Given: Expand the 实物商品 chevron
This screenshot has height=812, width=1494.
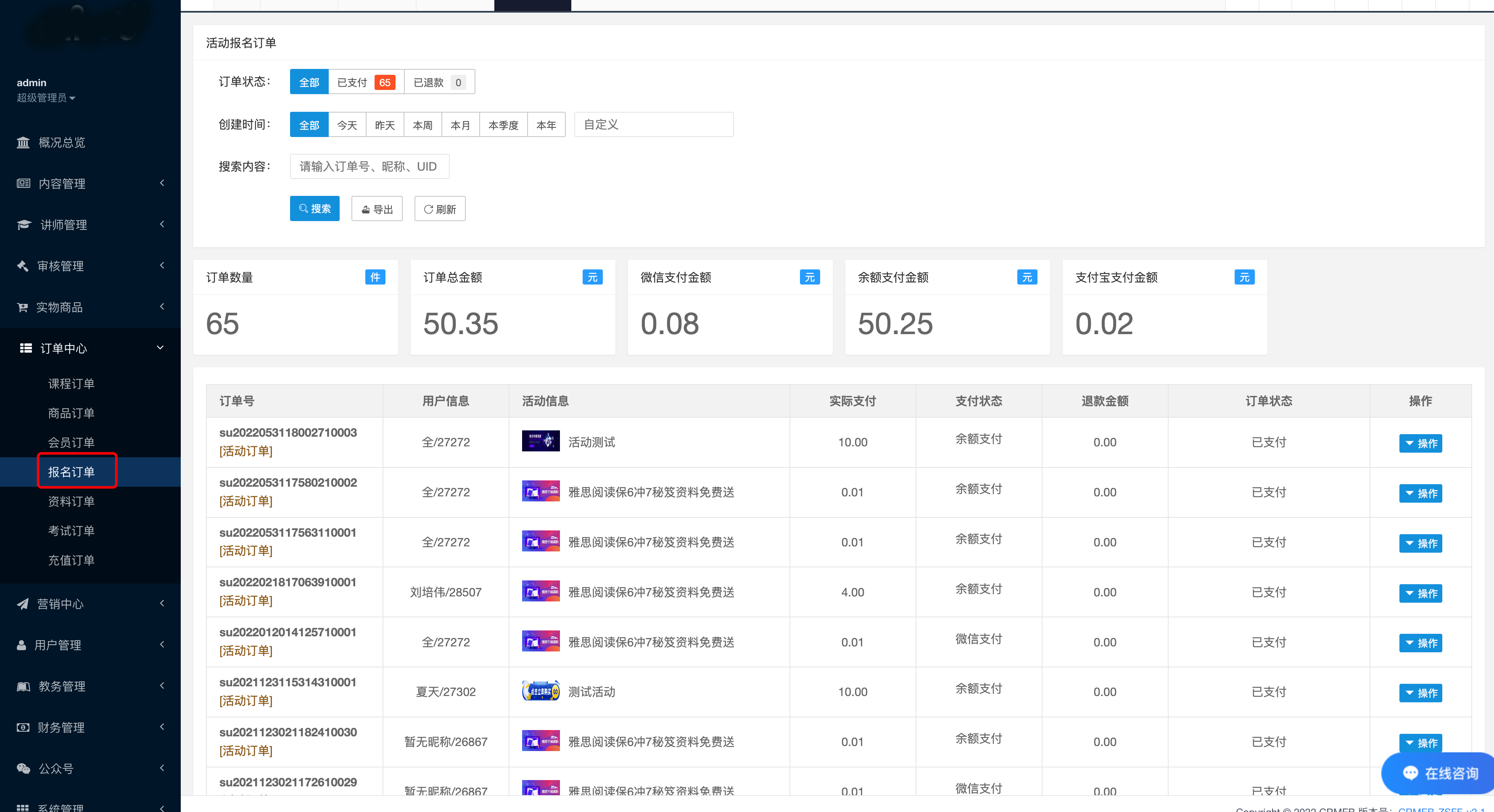Looking at the screenshot, I should coord(162,306).
